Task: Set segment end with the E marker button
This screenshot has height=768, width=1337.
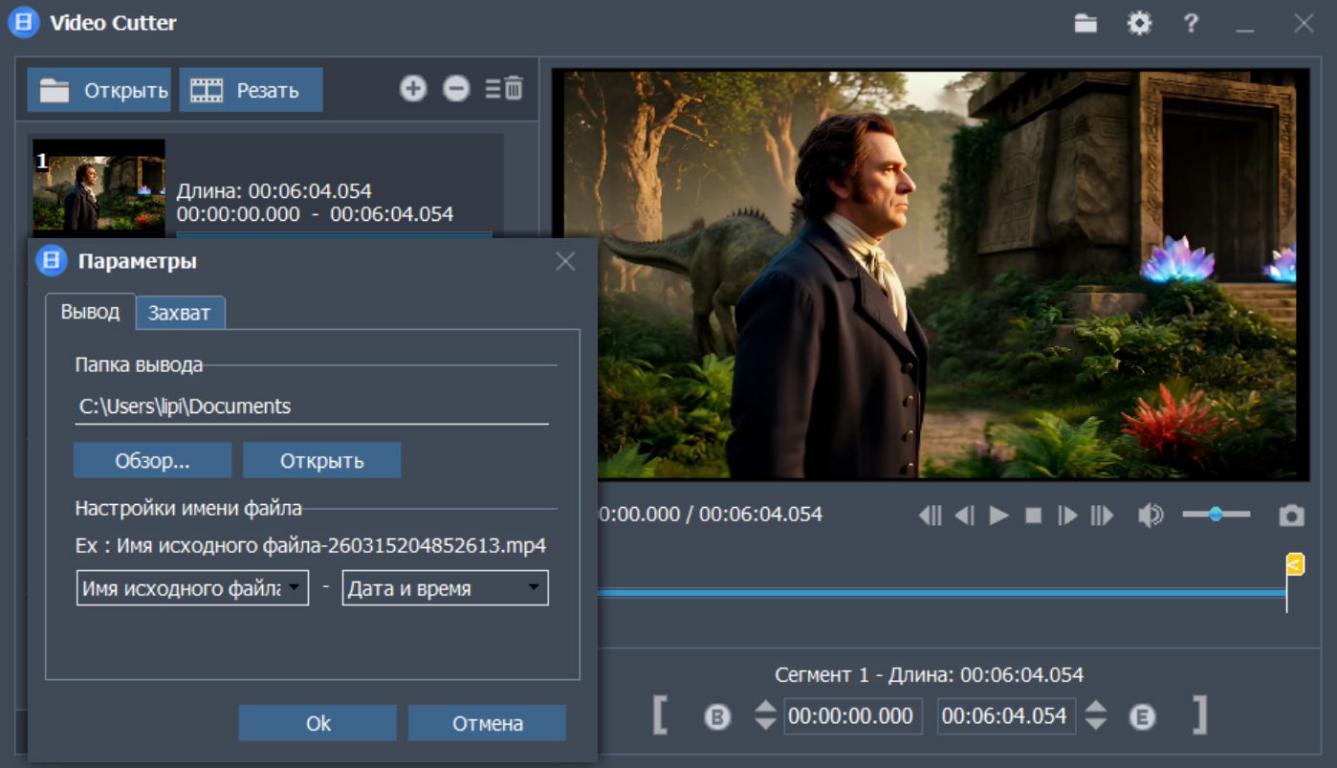Action: click(x=1143, y=717)
